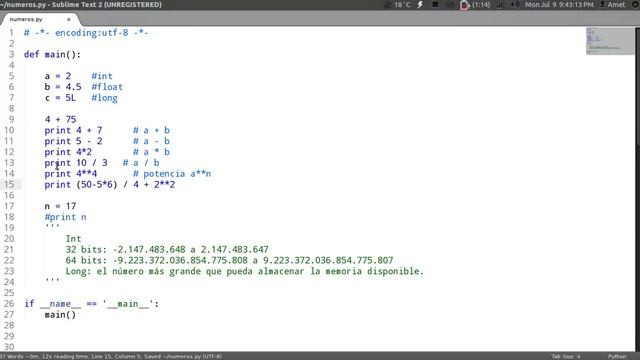Click line number 15 in the gutter
640x360 pixels.
(9, 184)
